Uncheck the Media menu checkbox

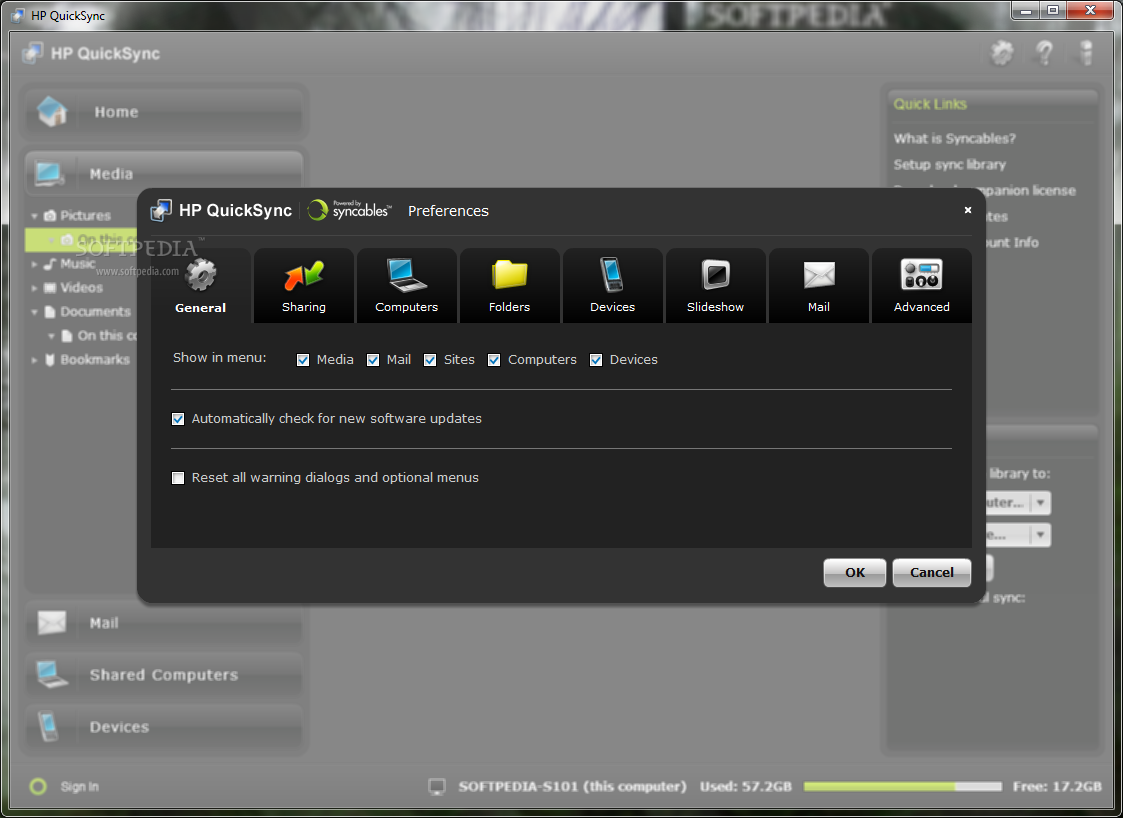(x=303, y=360)
